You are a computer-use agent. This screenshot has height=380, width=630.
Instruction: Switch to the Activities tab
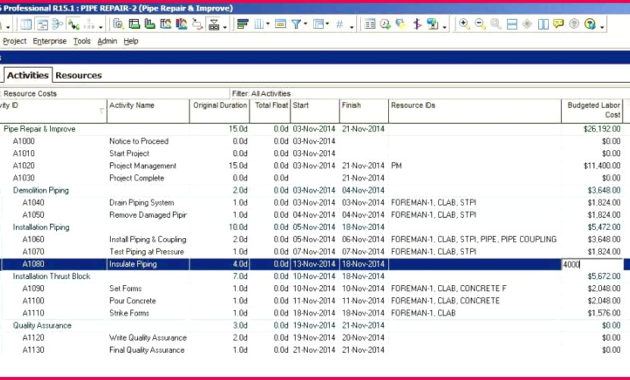[x=28, y=75]
